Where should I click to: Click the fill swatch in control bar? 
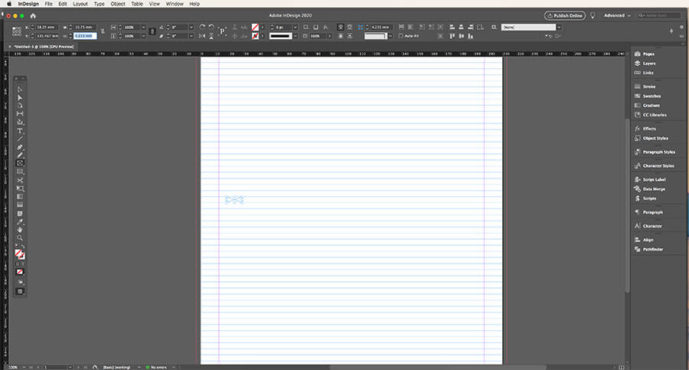click(255, 27)
